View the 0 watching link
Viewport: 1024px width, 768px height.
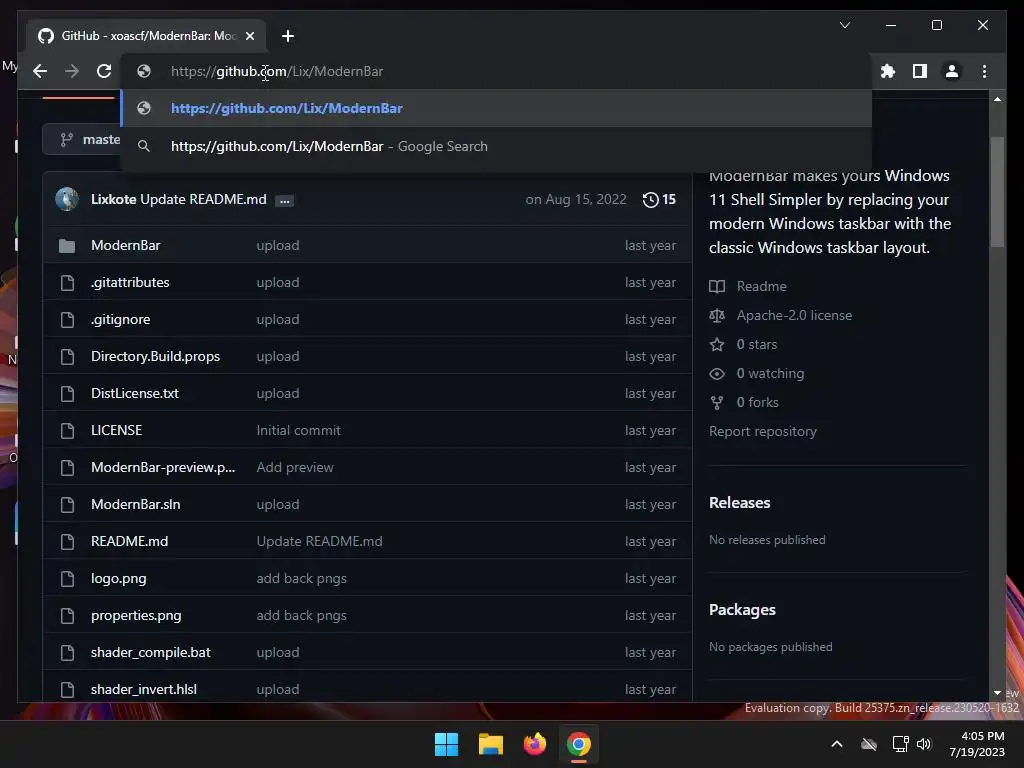pos(770,374)
